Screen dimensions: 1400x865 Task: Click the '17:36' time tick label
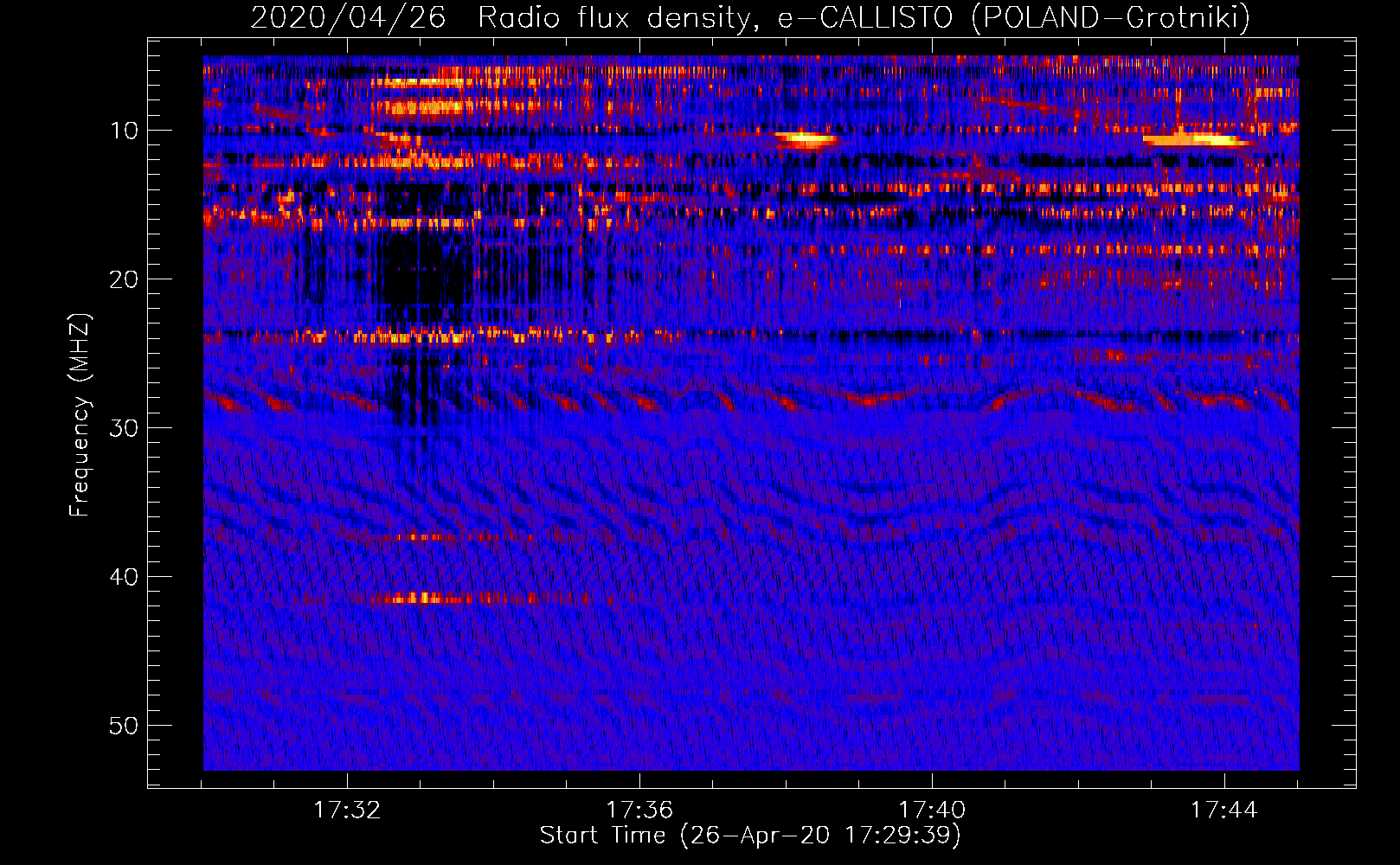click(x=639, y=810)
